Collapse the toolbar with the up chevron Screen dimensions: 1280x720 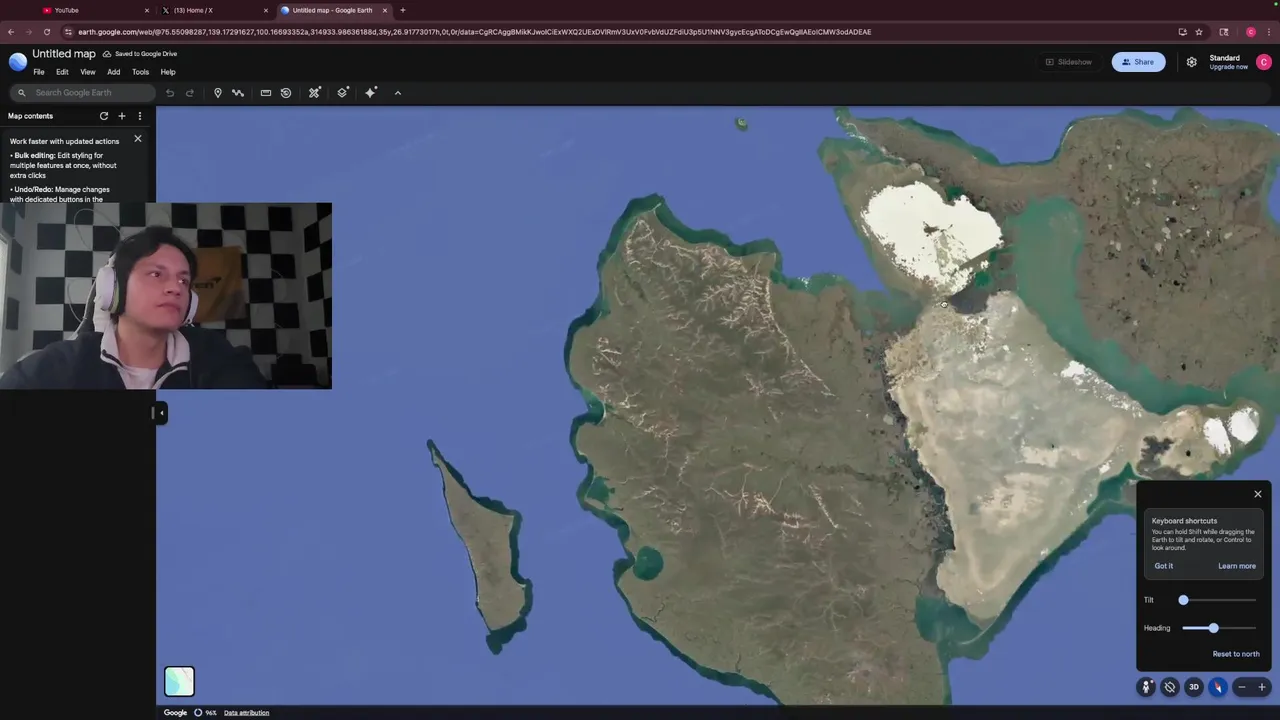pyautogui.click(x=398, y=93)
